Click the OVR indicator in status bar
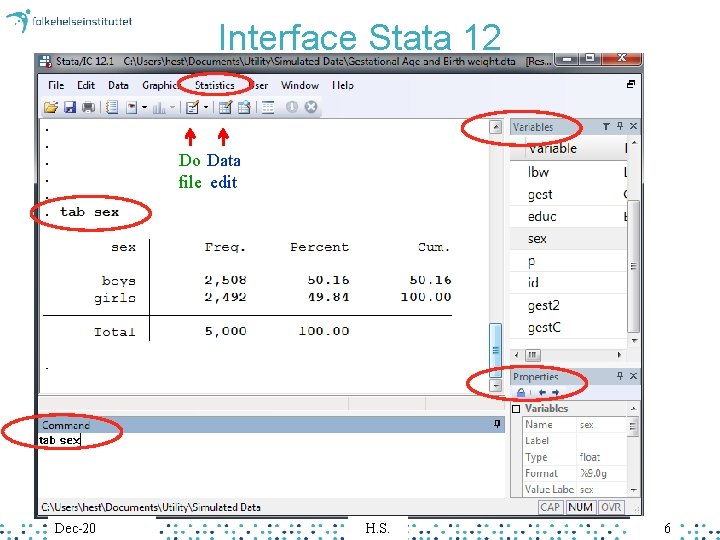The image size is (720, 540). tap(611, 507)
